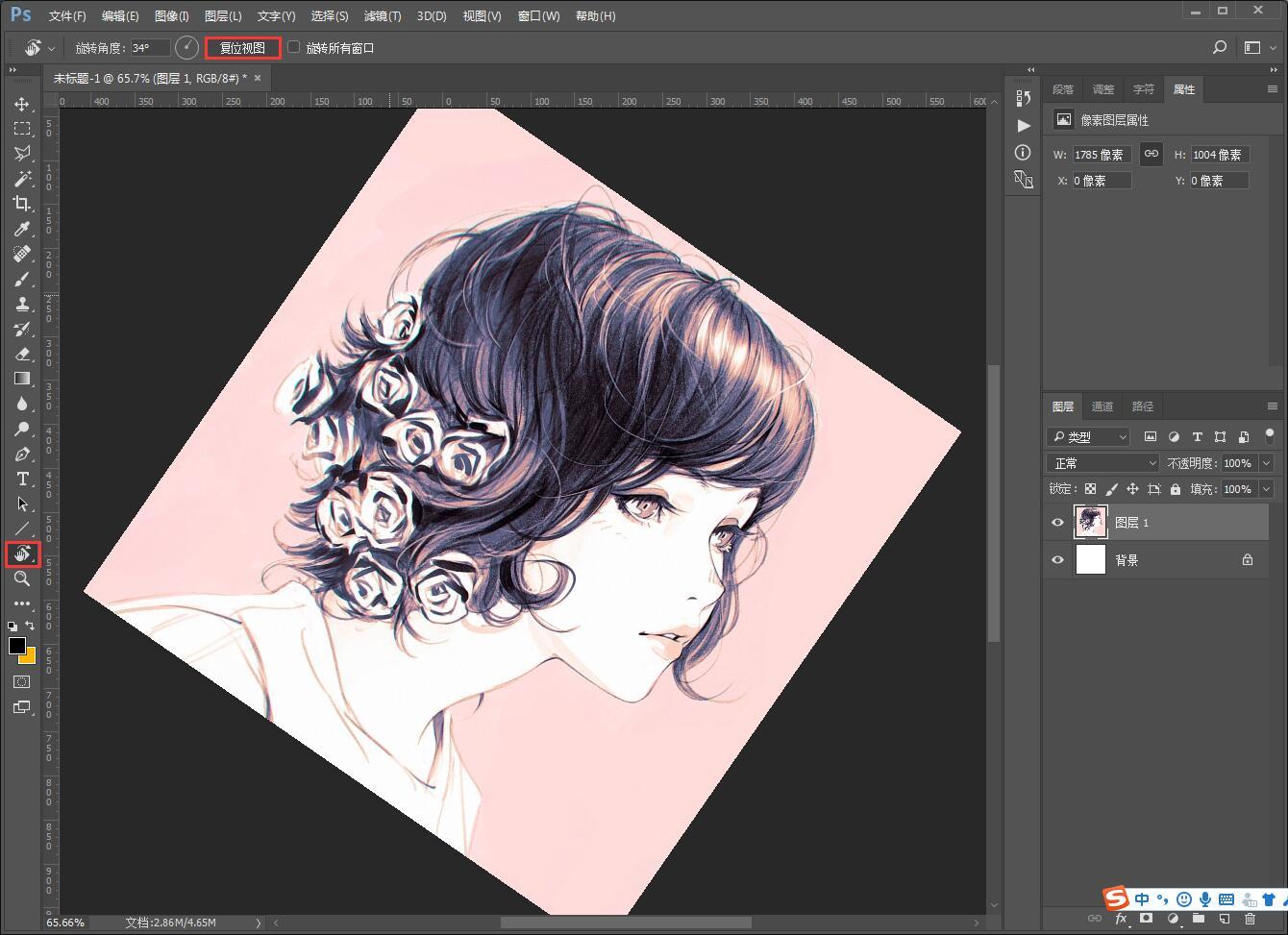Select the Rotate View tool
The image size is (1288, 935).
(x=21, y=554)
